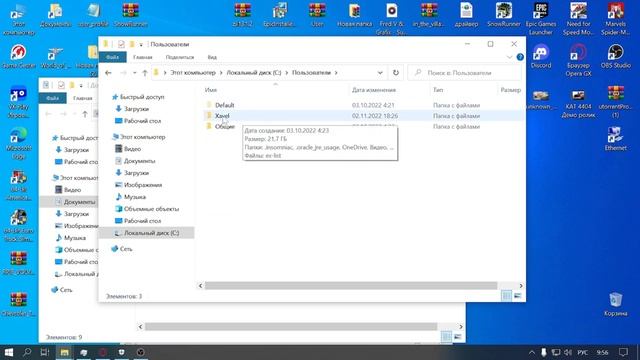Click the File Explorer taskbar icon

64,352
